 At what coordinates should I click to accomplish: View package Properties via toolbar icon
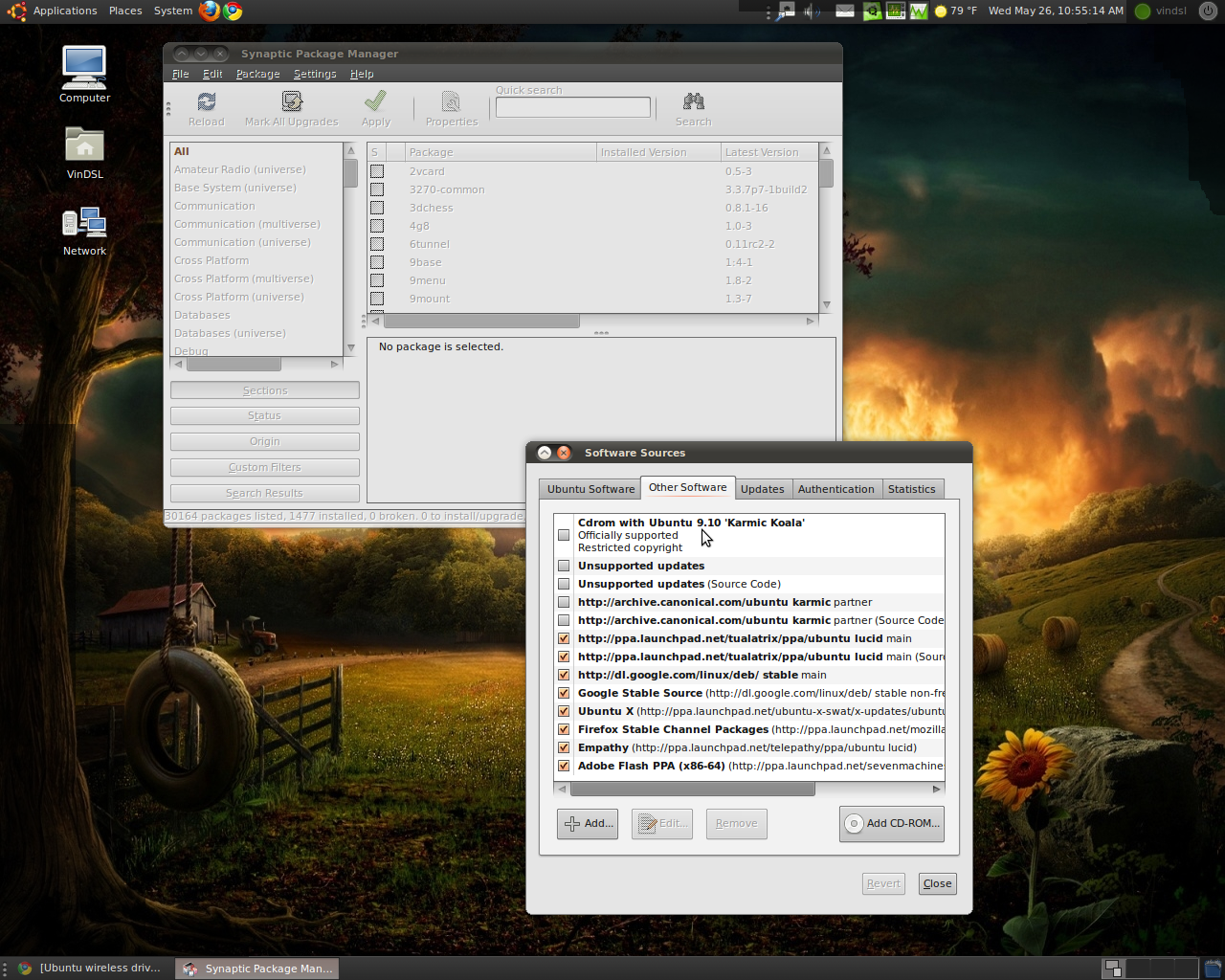(451, 108)
